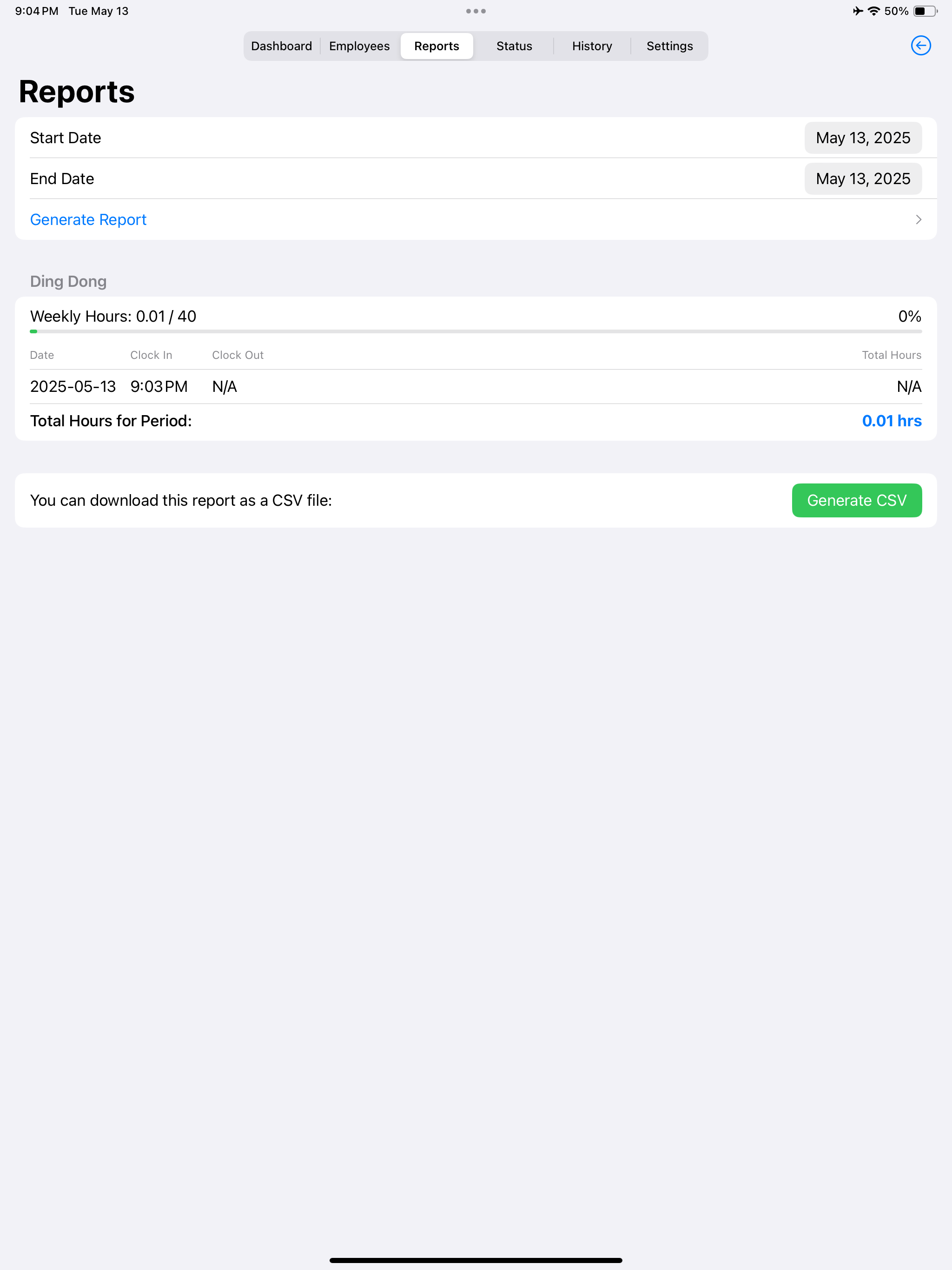Viewport: 952px width, 1270px height.
Task: Click the battery indicator icon
Action: 925,10
